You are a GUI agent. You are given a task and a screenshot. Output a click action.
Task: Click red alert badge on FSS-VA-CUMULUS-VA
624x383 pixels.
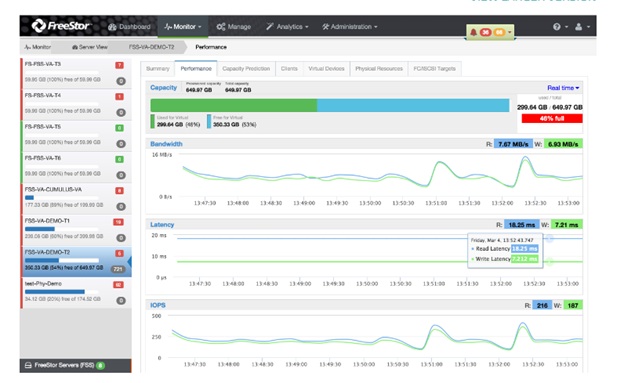click(x=119, y=191)
